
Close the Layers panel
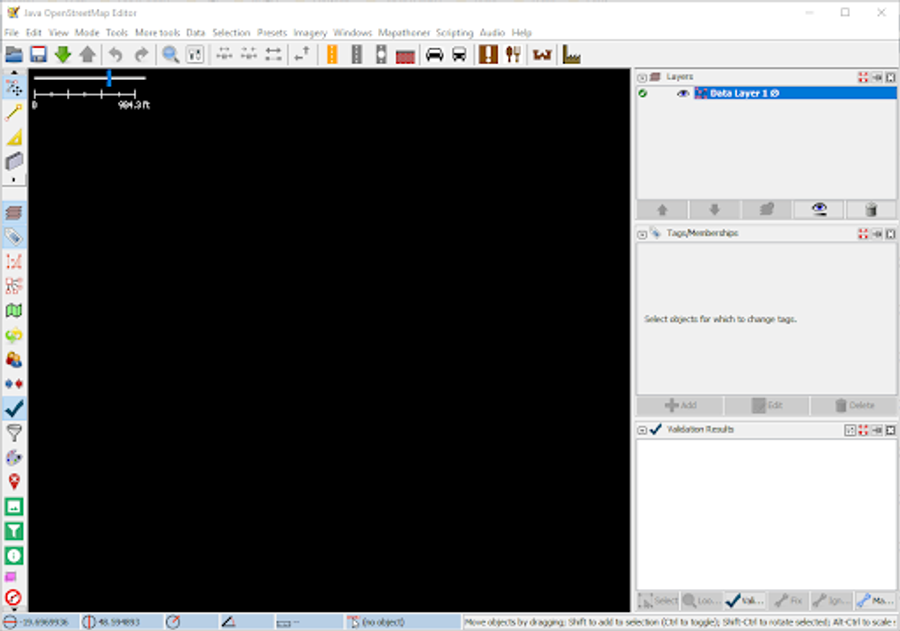coord(890,77)
